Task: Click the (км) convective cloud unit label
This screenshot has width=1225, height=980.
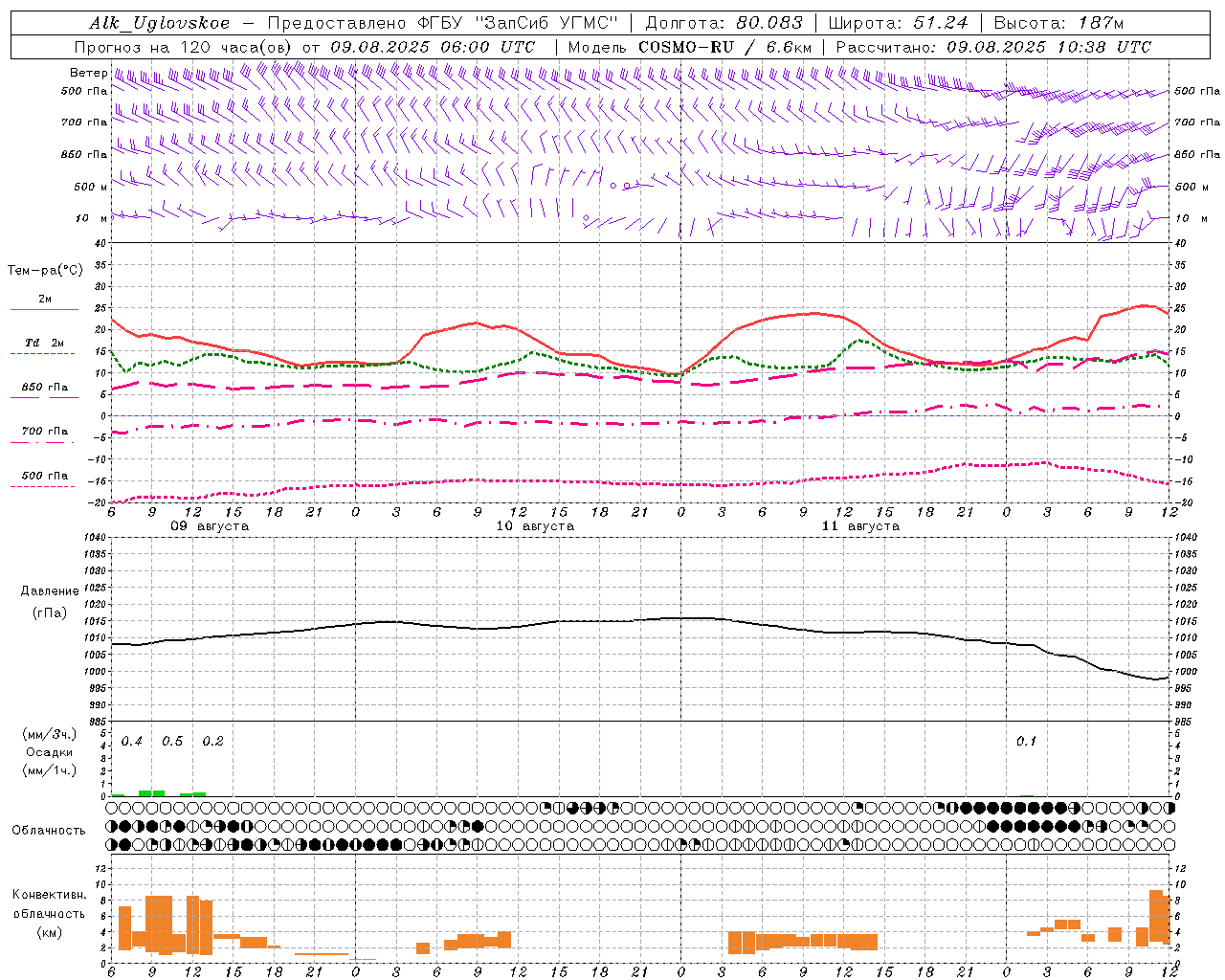Action: 49,932
